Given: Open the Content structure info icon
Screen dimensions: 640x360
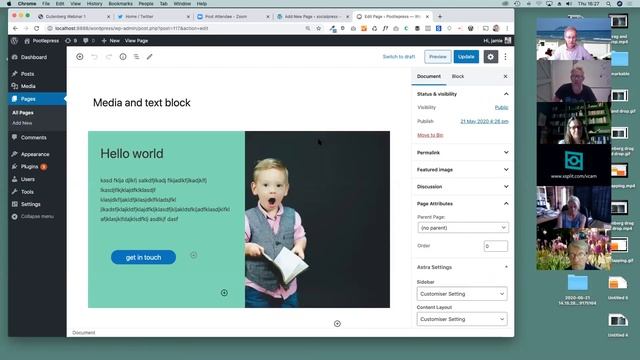Looking at the screenshot, I should [123, 57].
